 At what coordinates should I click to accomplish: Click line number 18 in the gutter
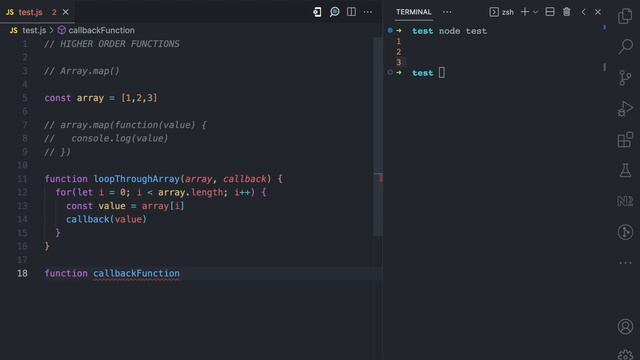tap(22, 273)
